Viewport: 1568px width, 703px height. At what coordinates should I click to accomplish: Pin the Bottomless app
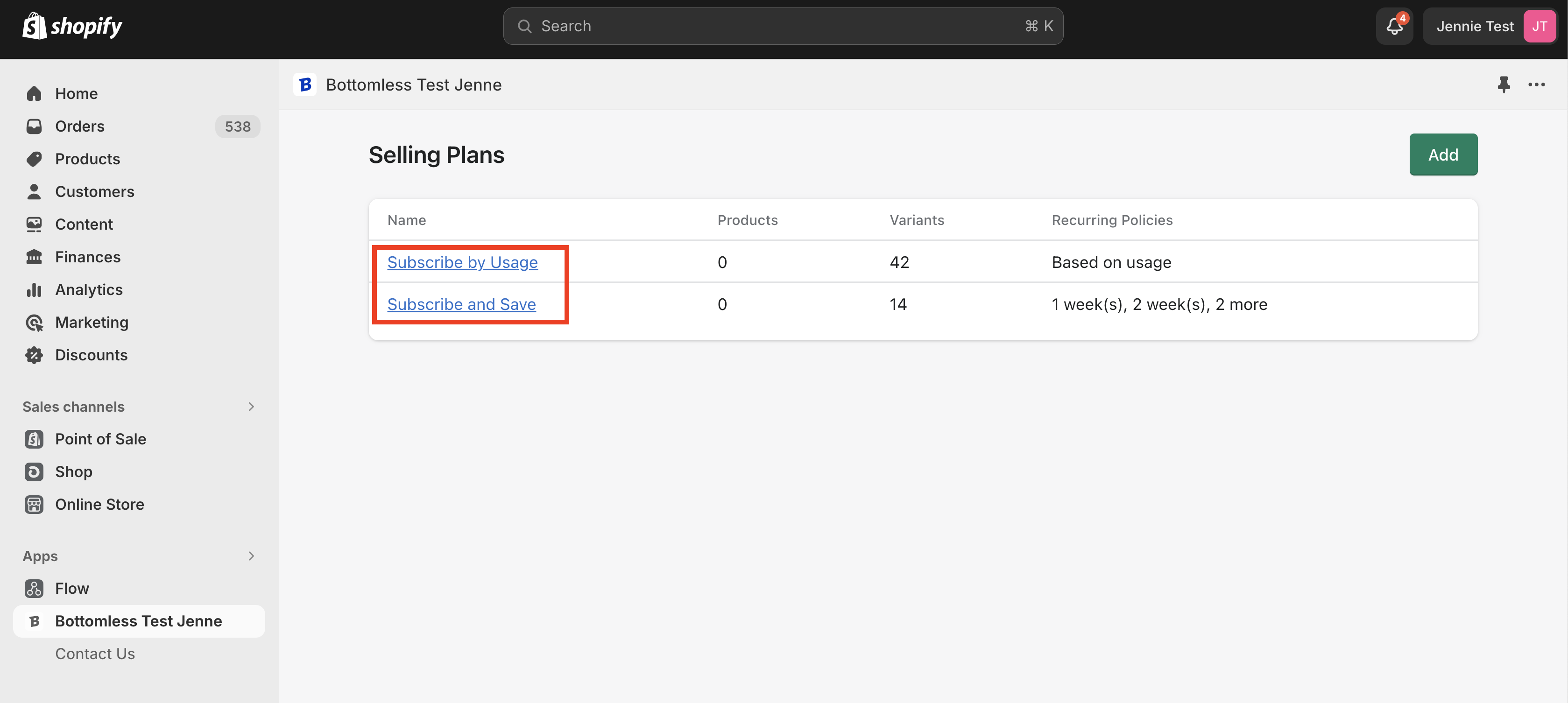1504,84
